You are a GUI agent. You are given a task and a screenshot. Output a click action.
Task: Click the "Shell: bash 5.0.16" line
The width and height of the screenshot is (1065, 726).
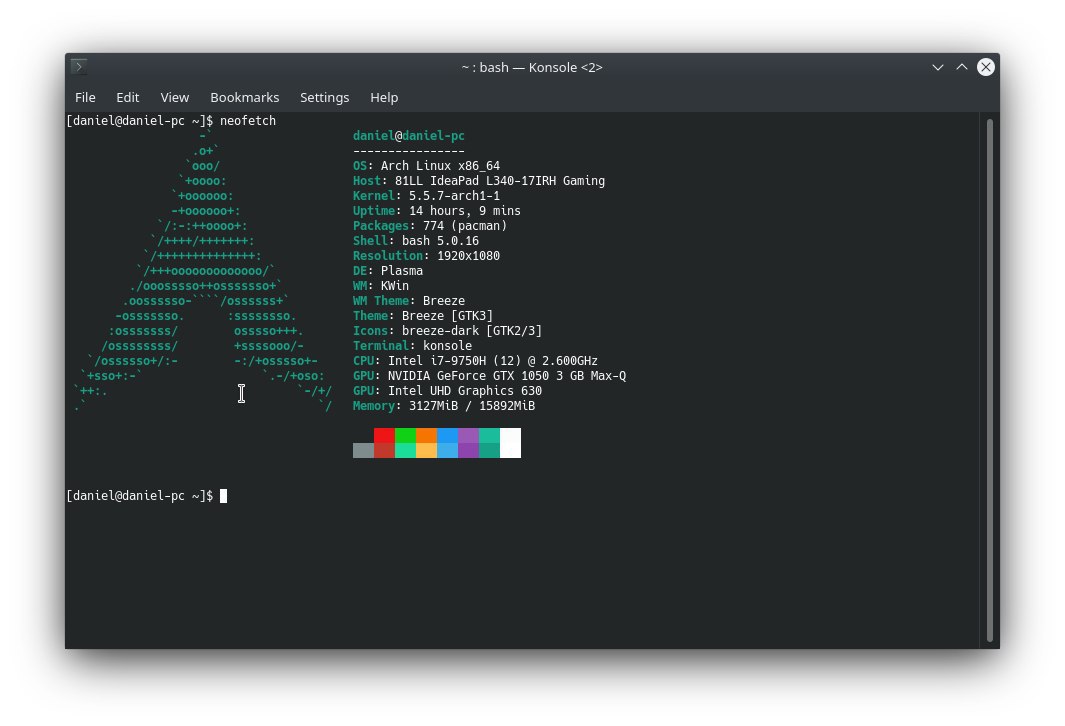(x=416, y=240)
